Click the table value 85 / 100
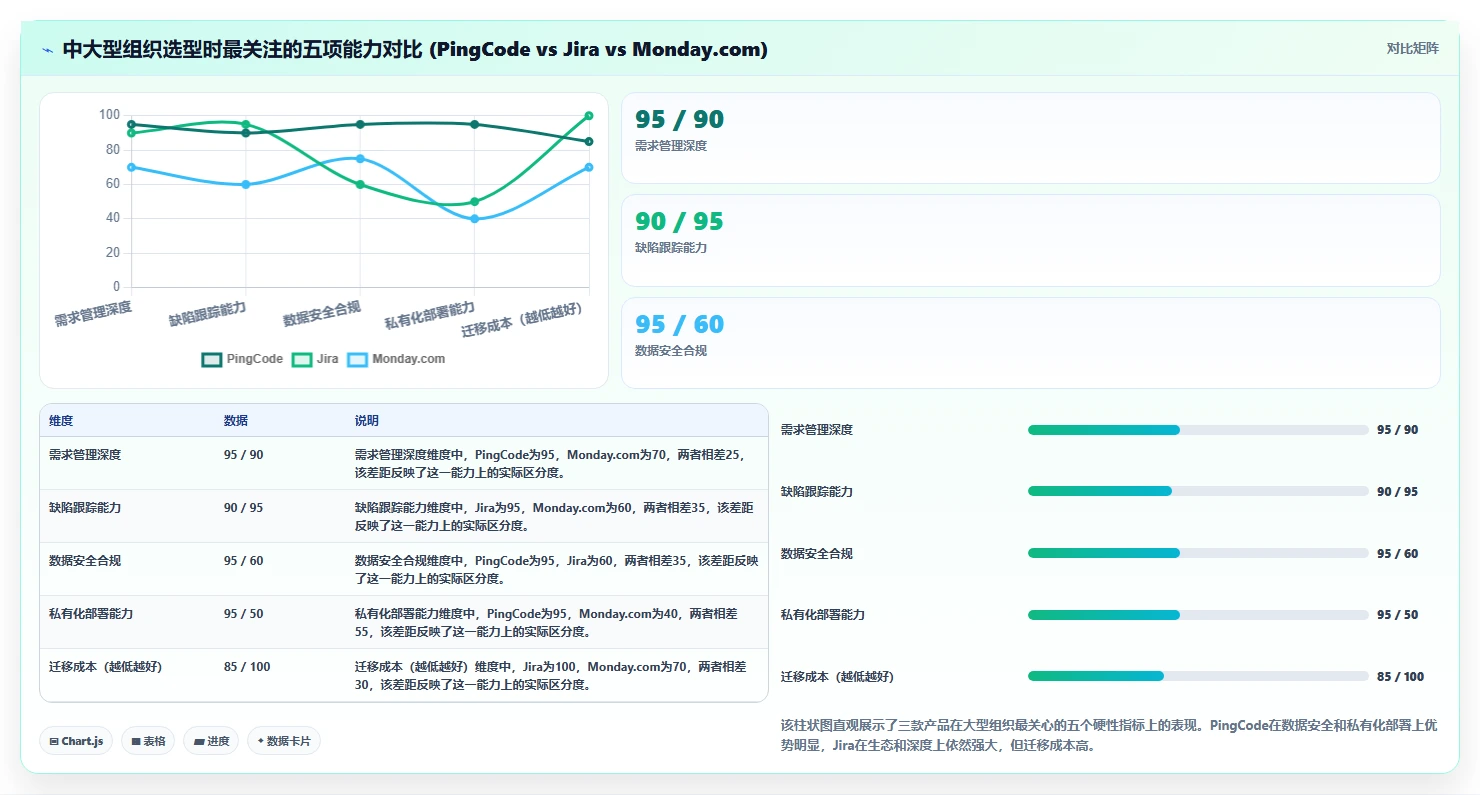Image resolution: width=1480 pixels, height=795 pixels. (x=247, y=667)
